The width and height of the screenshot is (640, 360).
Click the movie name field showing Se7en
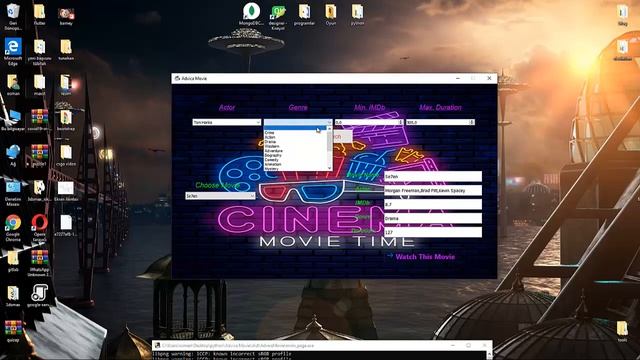coord(433,176)
